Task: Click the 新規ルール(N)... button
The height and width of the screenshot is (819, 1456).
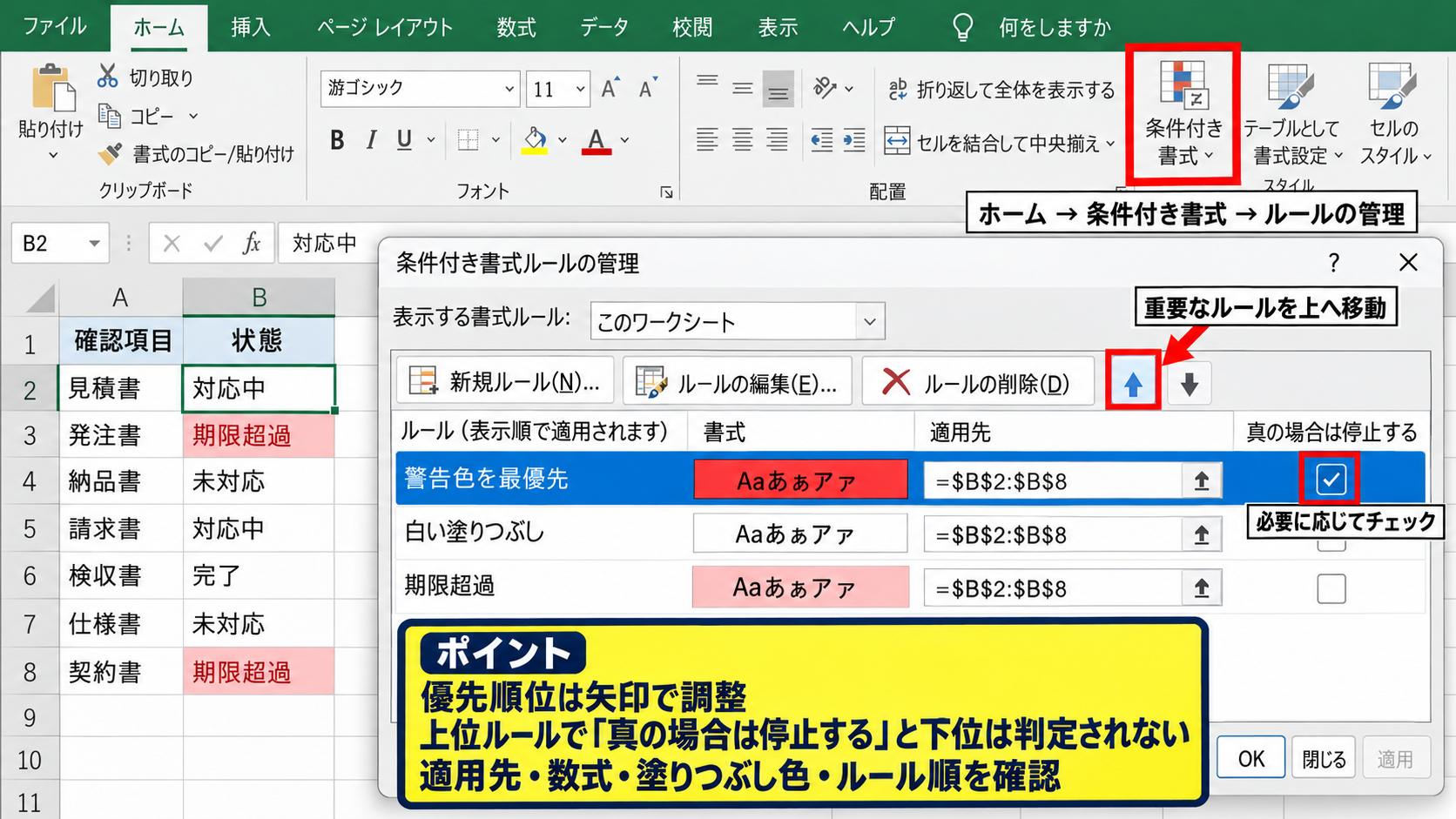Action: (x=505, y=381)
